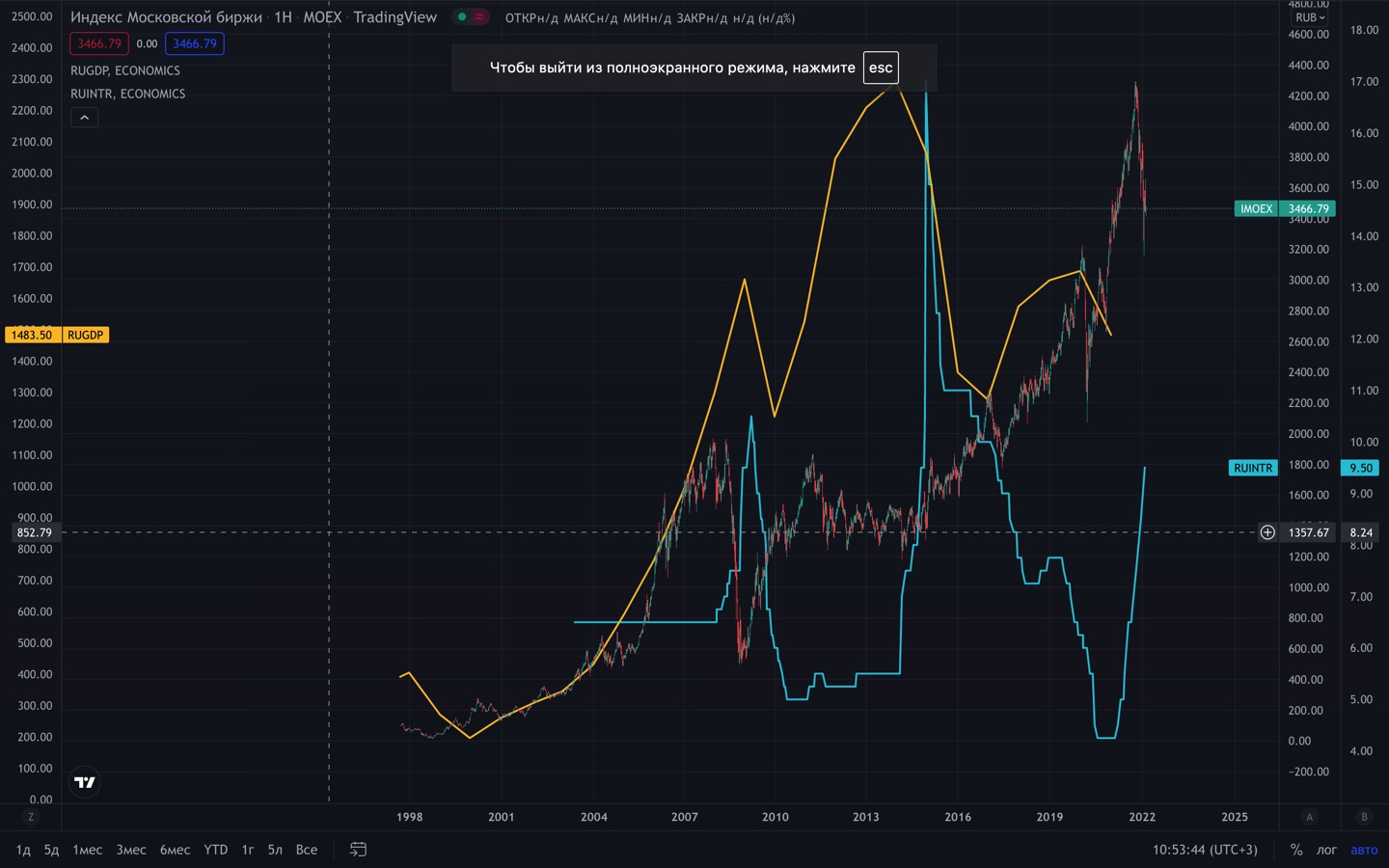Viewport: 1389px width, 868px height.
Task: Click the RUINTR price scale label
Action: [x=1253, y=468]
